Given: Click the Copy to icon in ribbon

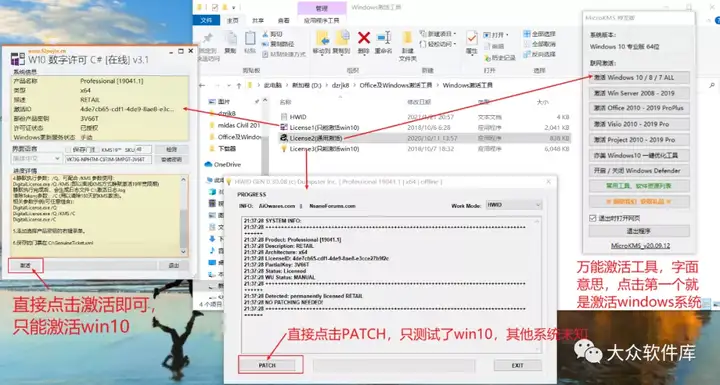Looking at the screenshot, I should [342, 38].
